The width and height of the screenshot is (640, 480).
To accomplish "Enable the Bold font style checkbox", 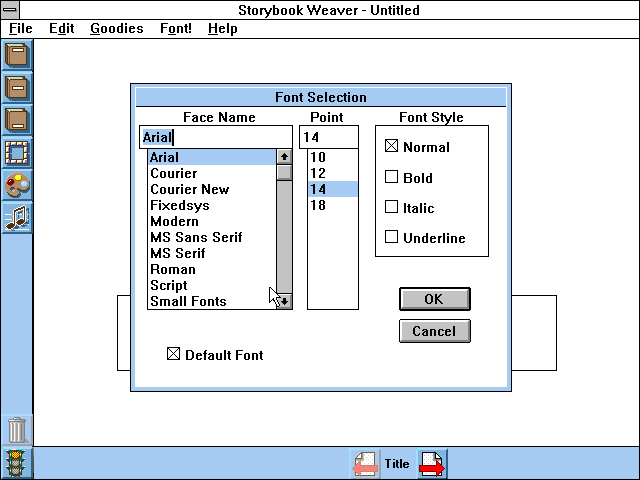I will tap(391, 177).
